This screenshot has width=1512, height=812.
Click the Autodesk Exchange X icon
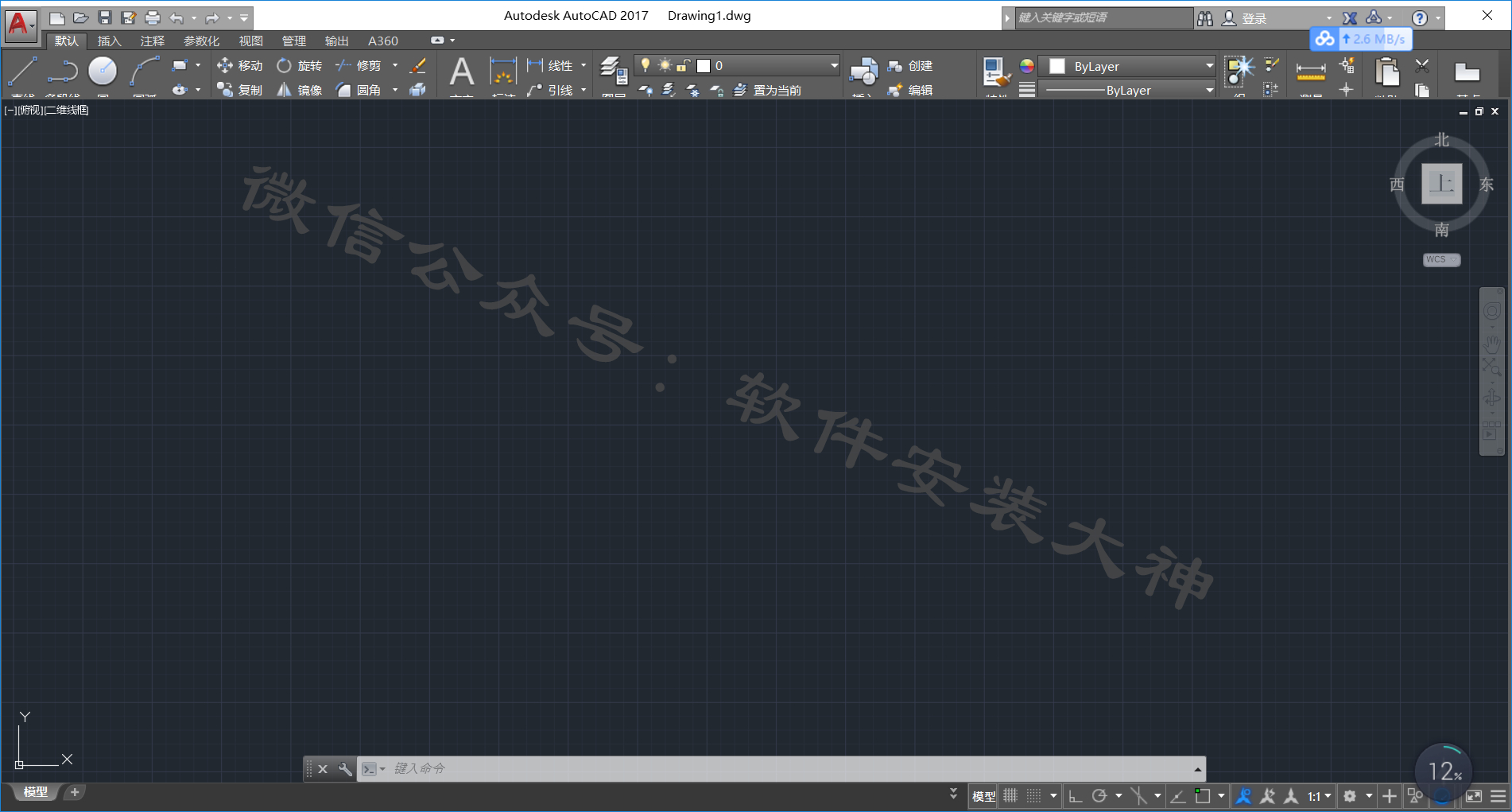[1350, 17]
